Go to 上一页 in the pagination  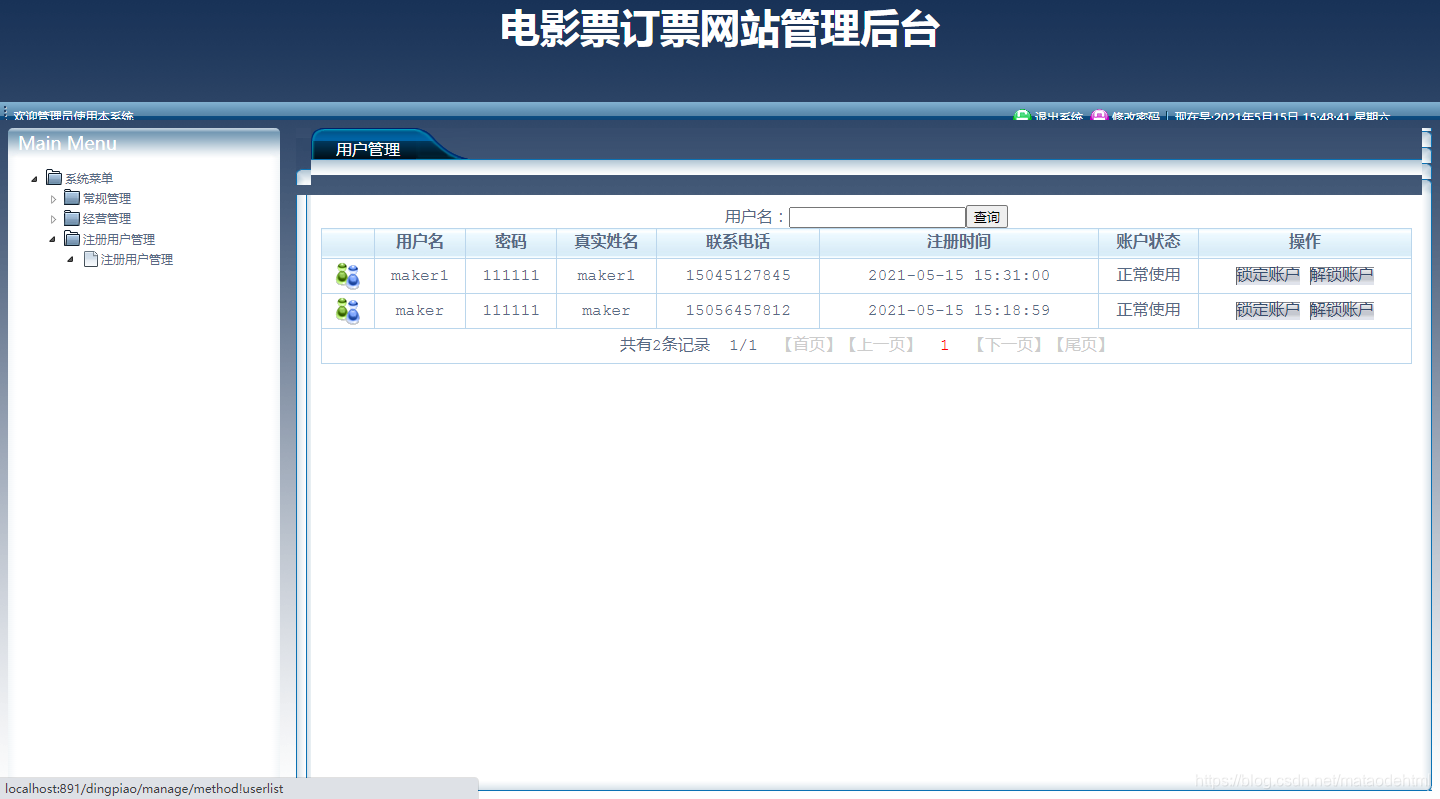[x=880, y=345]
